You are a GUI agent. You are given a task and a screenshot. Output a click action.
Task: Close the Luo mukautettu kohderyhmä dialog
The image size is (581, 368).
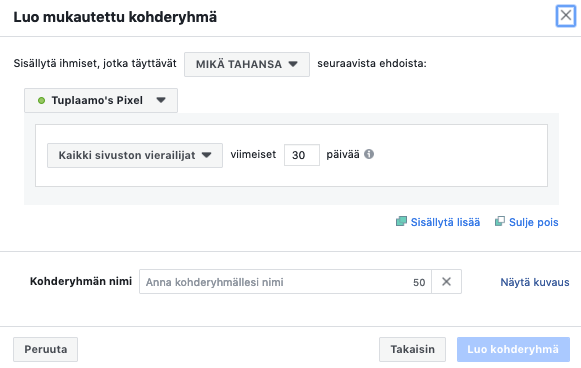[x=565, y=16]
